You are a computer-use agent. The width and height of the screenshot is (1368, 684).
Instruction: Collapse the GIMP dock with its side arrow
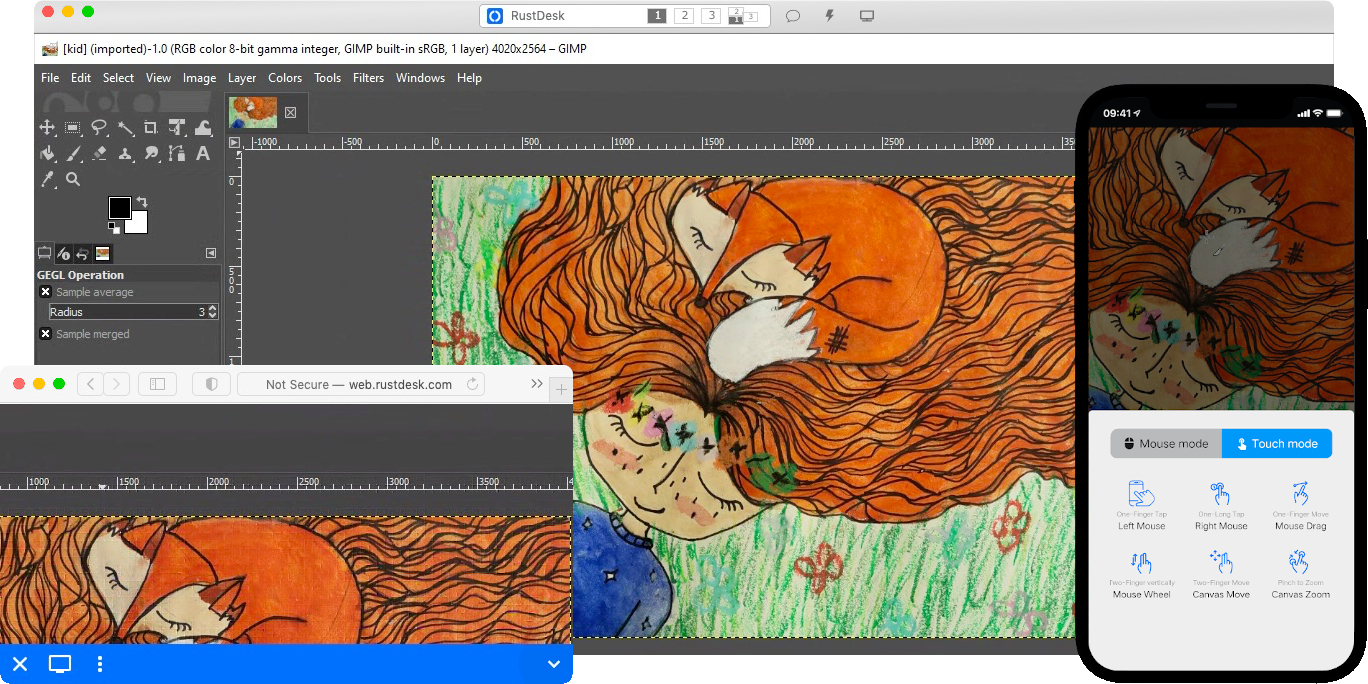point(210,253)
